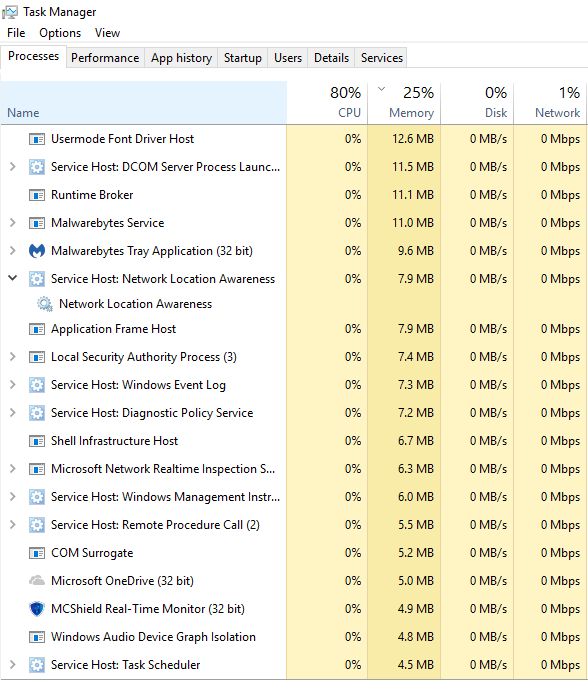The height and width of the screenshot is (691, 588).
Task: Expand Service Host: Windows Management Instrumentation
Action: [13, 497]
